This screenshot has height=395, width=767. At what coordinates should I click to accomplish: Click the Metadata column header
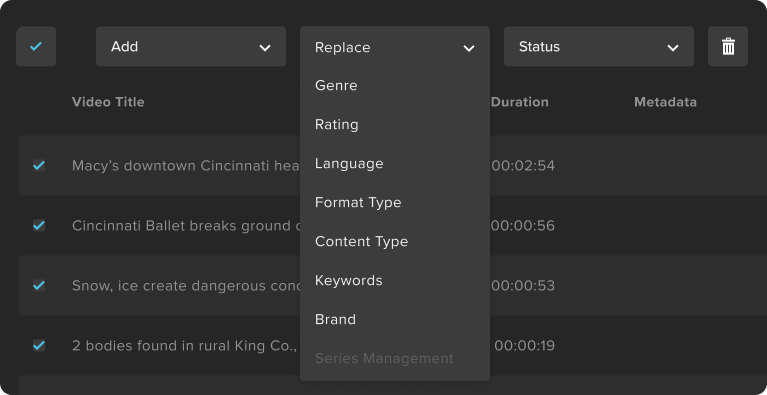coord(665,102)
